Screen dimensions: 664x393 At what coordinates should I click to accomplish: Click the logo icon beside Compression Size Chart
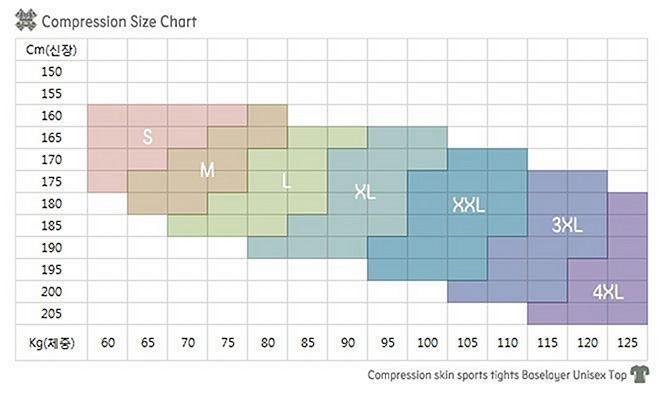[25, 20]
